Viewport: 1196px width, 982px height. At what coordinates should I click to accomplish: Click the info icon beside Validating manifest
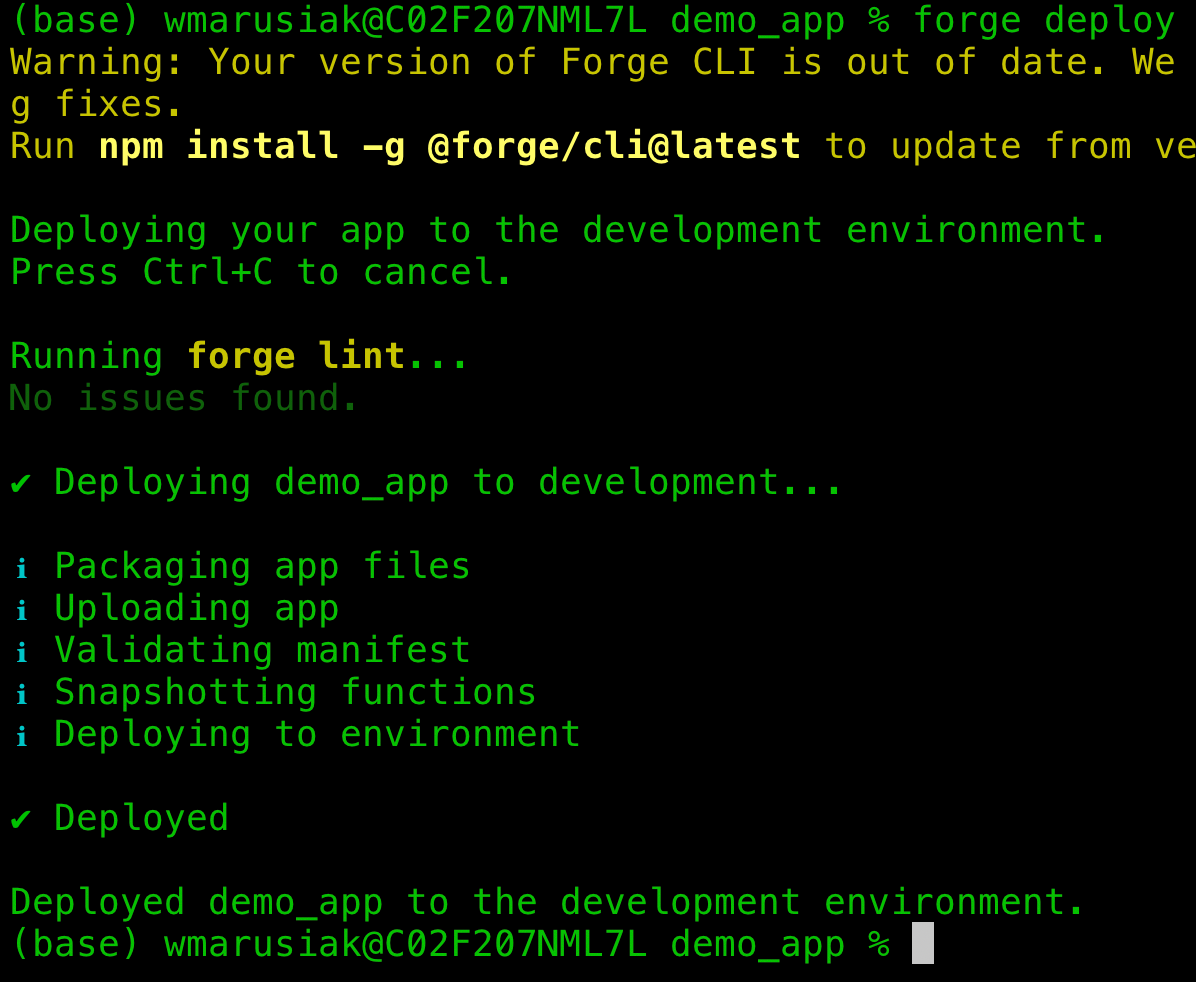21,652
